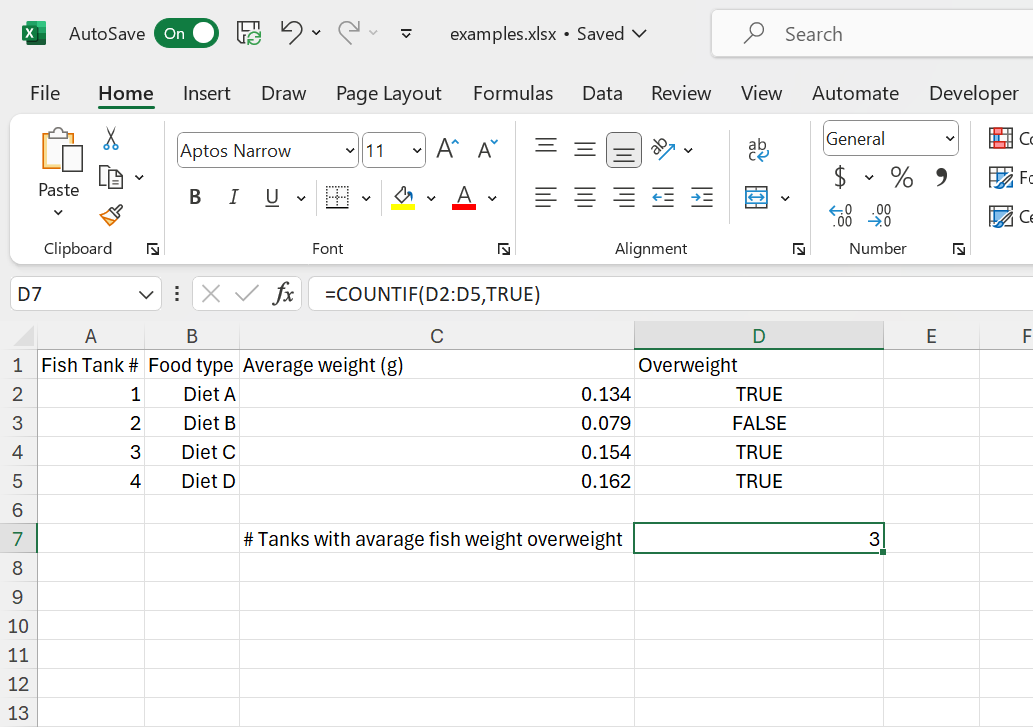Screen dimensions: 1033x727
Task: Open the Aptos Narrow font dropdown
Action: 350,151
